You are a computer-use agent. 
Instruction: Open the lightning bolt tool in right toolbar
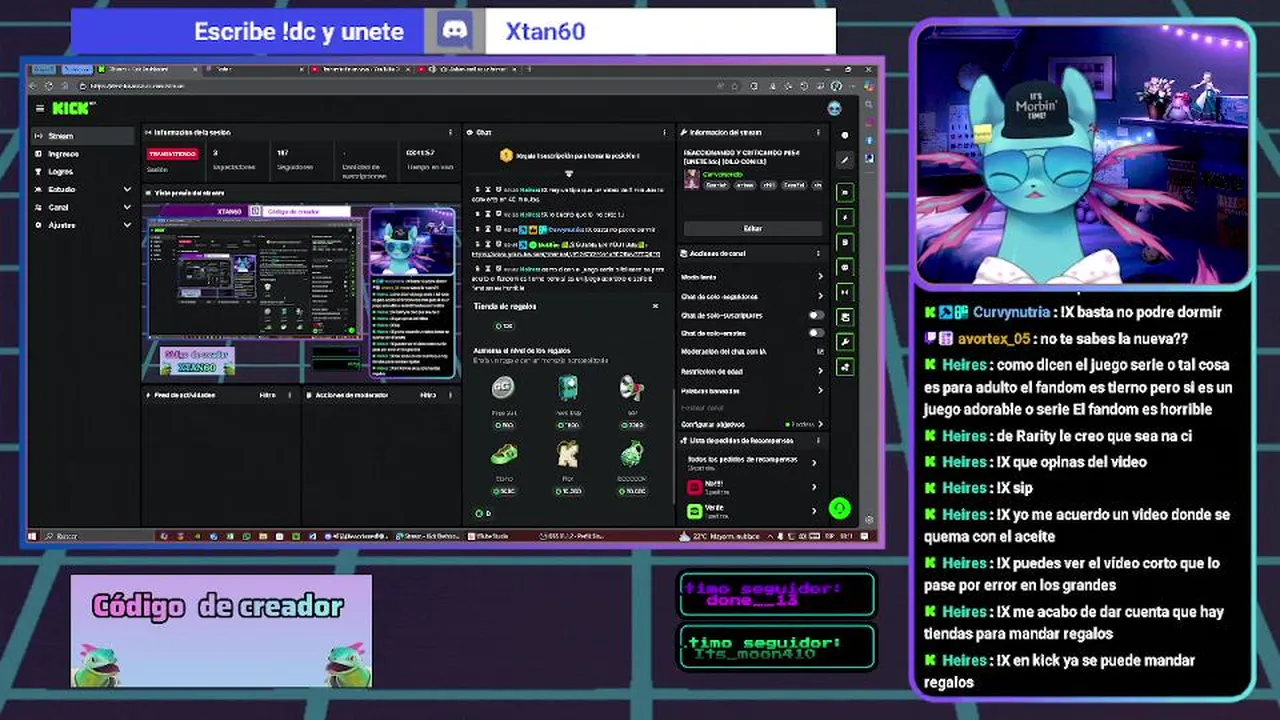click(845, 217)
